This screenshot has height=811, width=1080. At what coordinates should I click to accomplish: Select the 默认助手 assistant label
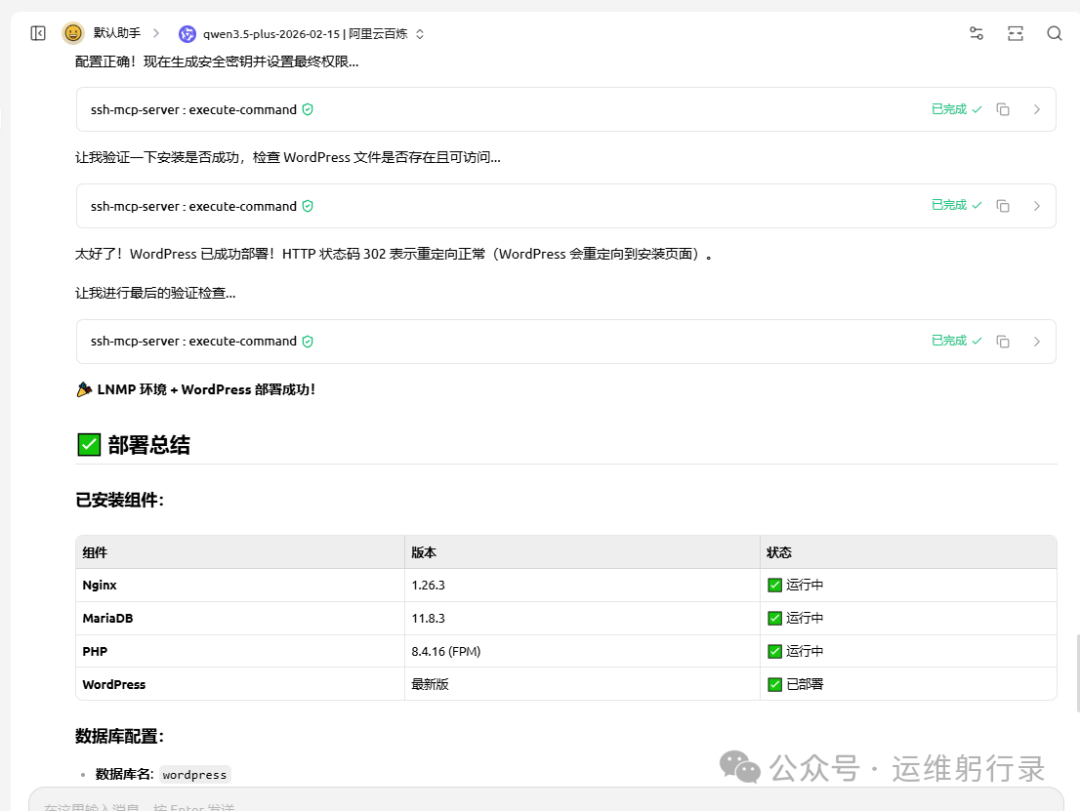118,33
